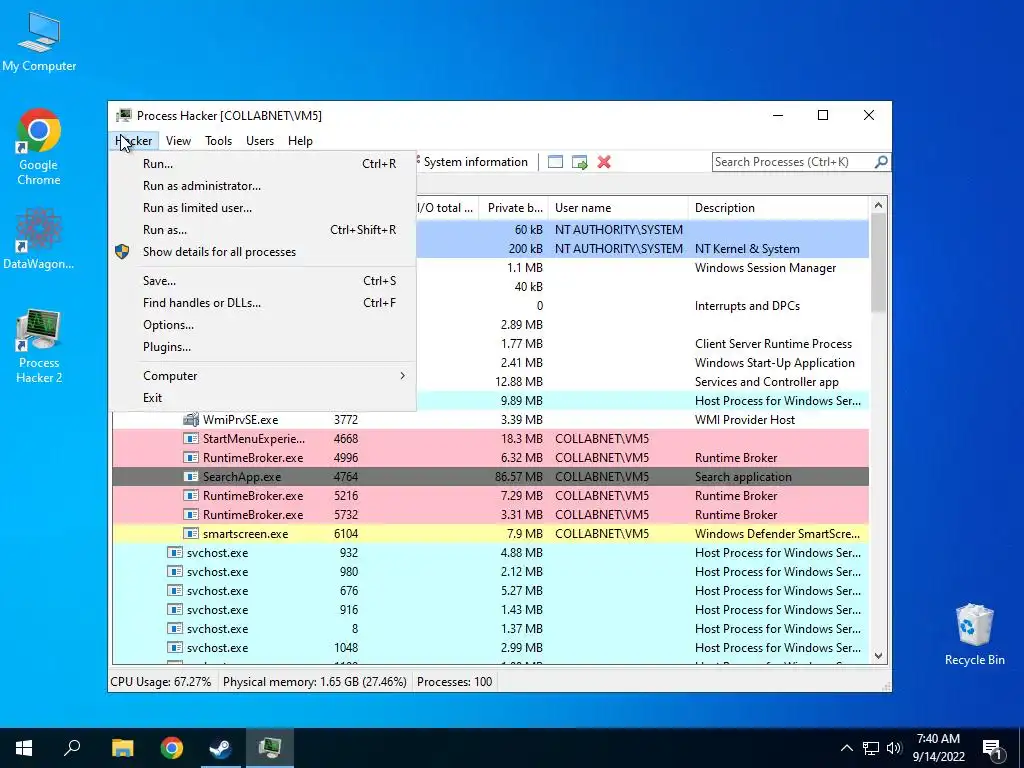Choose Find handles or DLLs...
Screen dimensions: 1024x768
click(264, 302)
